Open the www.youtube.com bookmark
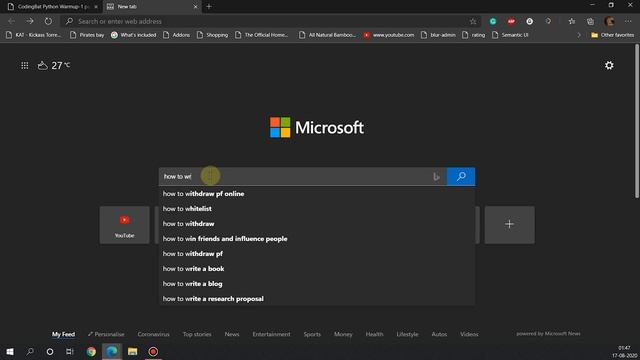Image resolution: width=640 pixels, height=360 pixels. click(389, 35)
